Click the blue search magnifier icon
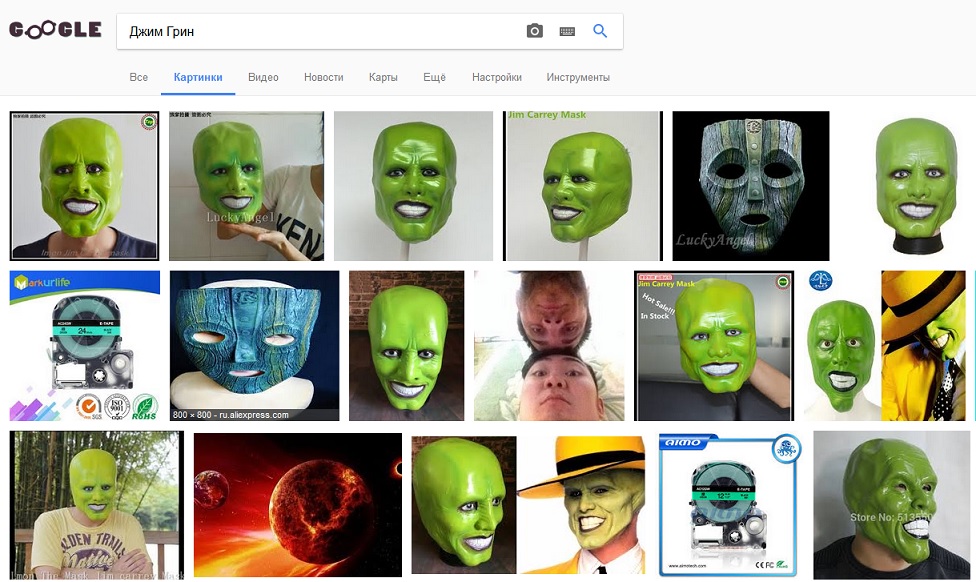Image resolution: width=976 pixels, height=582 pixels. [600, 31]
